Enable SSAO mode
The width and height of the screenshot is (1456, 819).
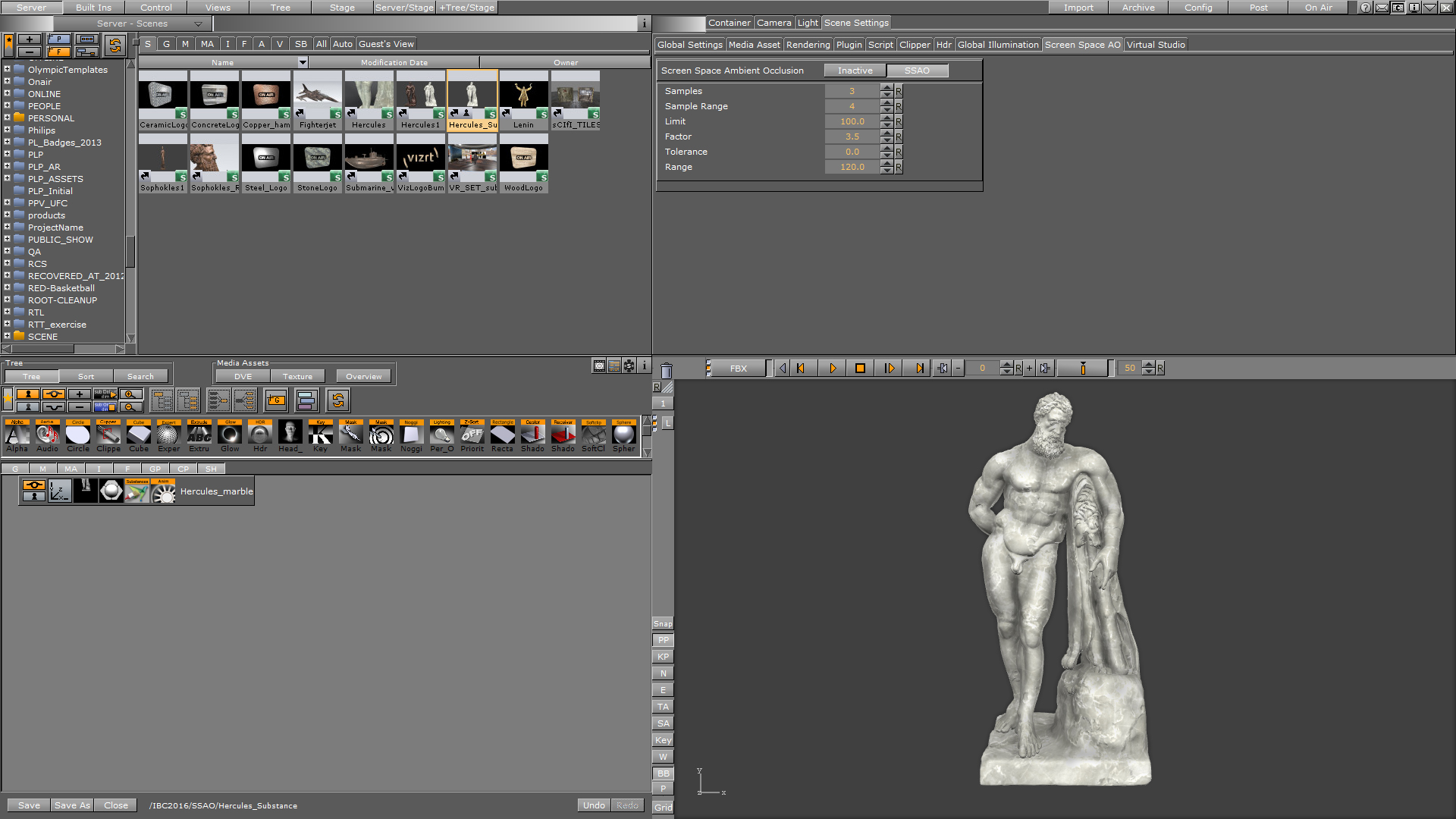917,71
